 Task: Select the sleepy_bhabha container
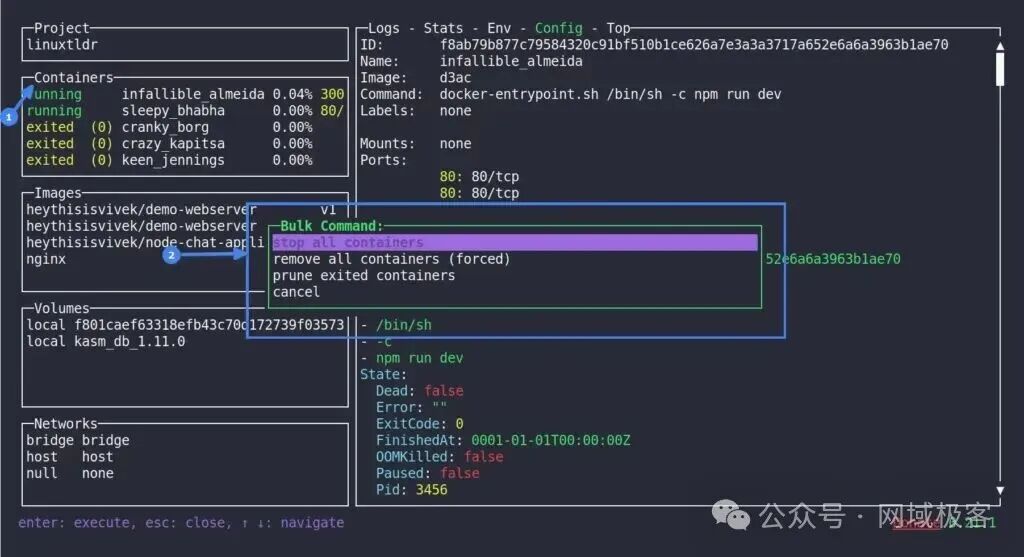tap(185, 110)
